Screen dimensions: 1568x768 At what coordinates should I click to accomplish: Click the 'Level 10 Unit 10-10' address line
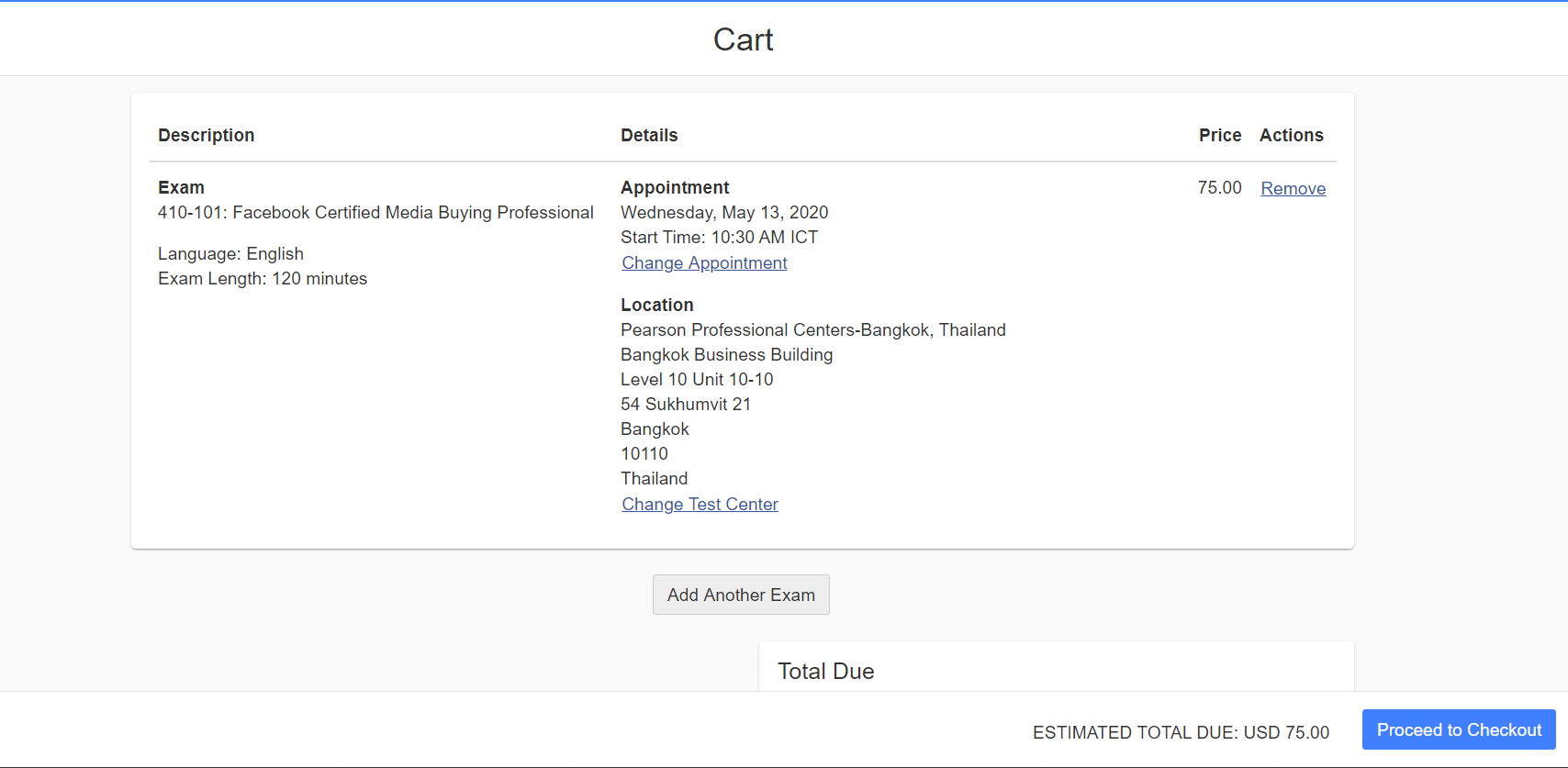697,380
